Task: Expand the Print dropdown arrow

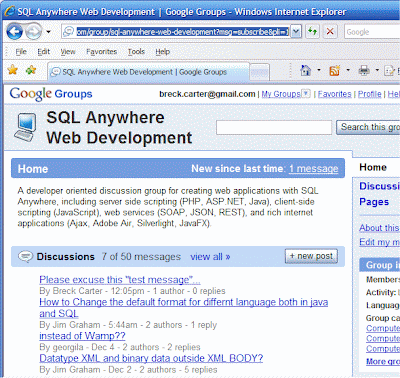Action: point(377,70)
